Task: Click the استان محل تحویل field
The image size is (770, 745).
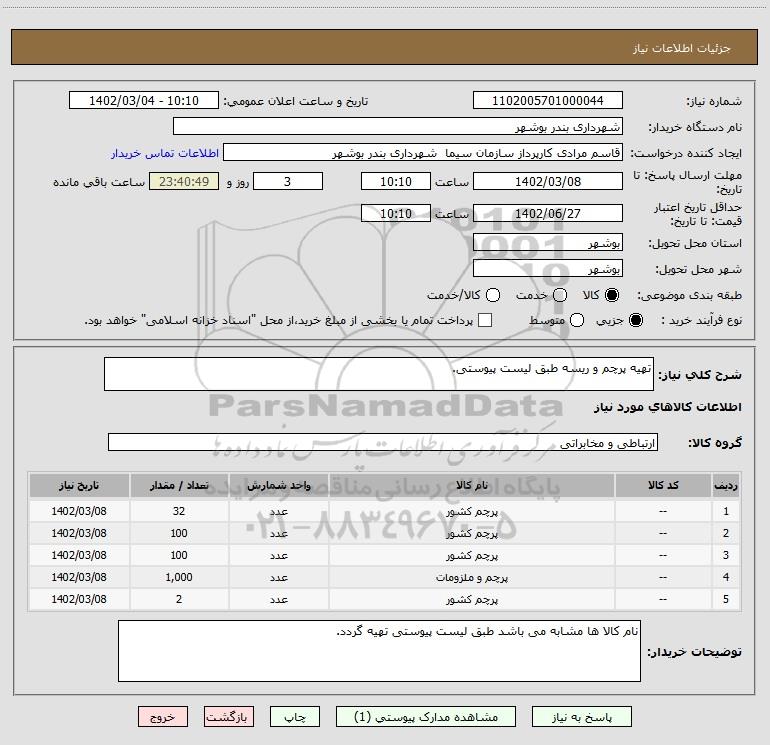Action: point(547,244)
